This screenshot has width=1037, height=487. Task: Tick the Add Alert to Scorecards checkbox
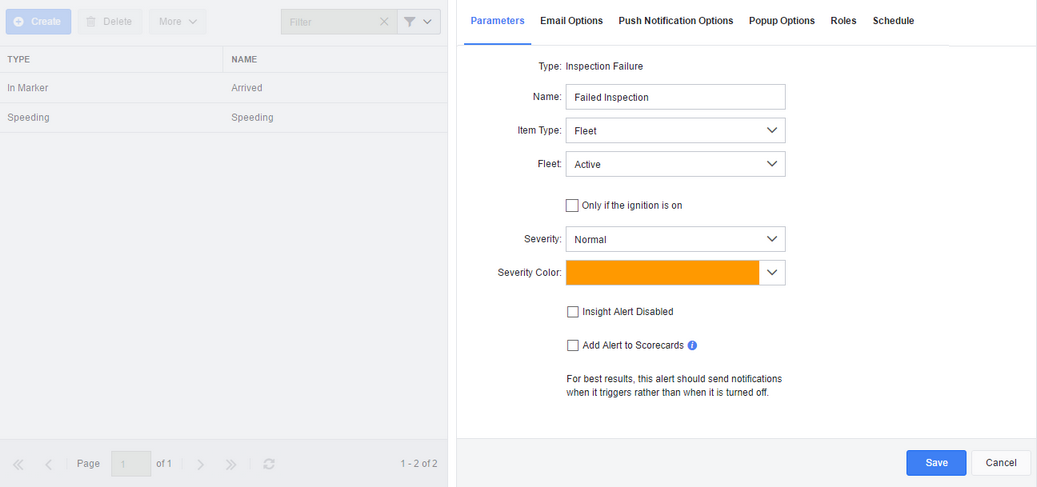tap(573, 345)
